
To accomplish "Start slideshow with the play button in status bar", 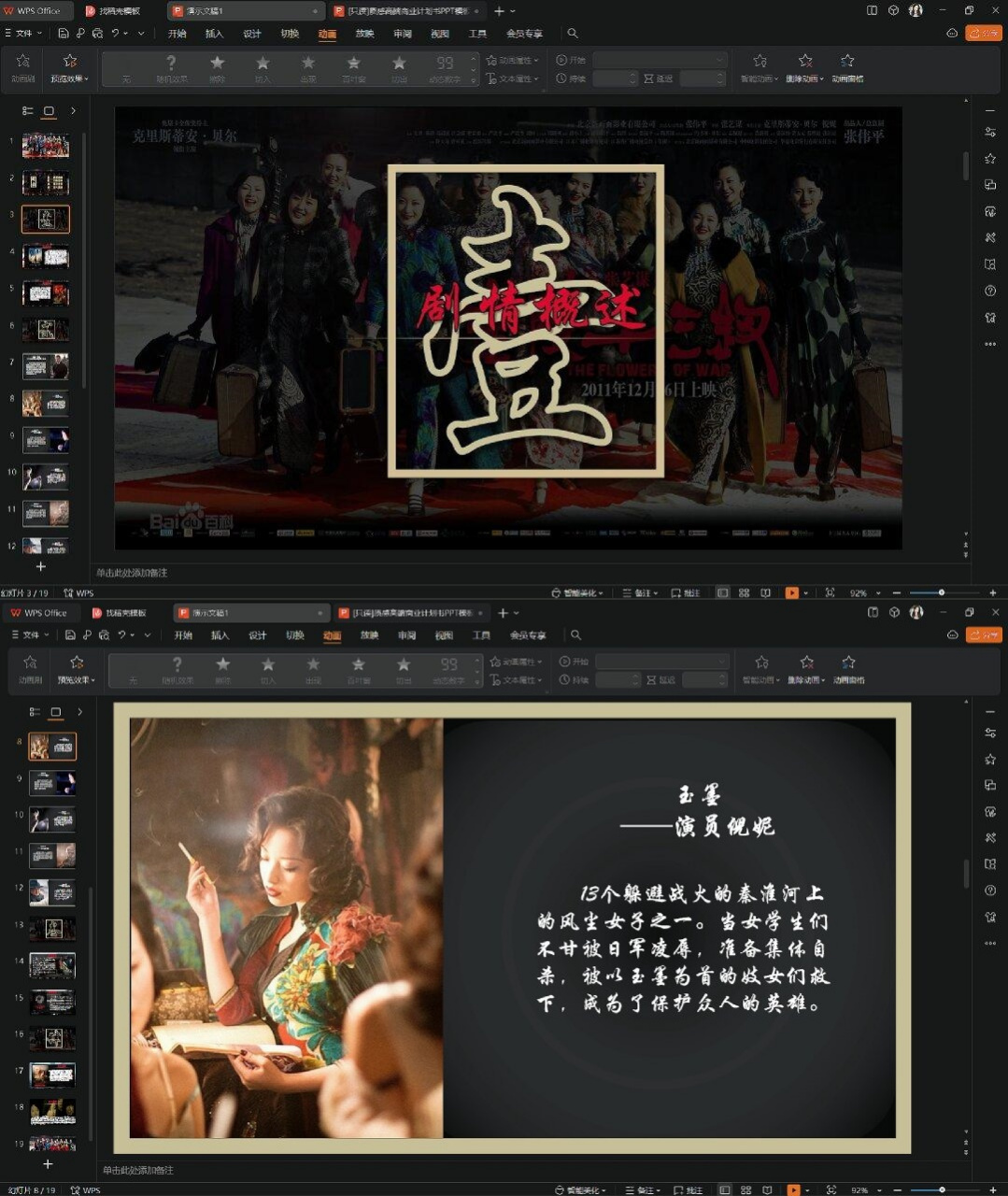I will tap(793, 592).
